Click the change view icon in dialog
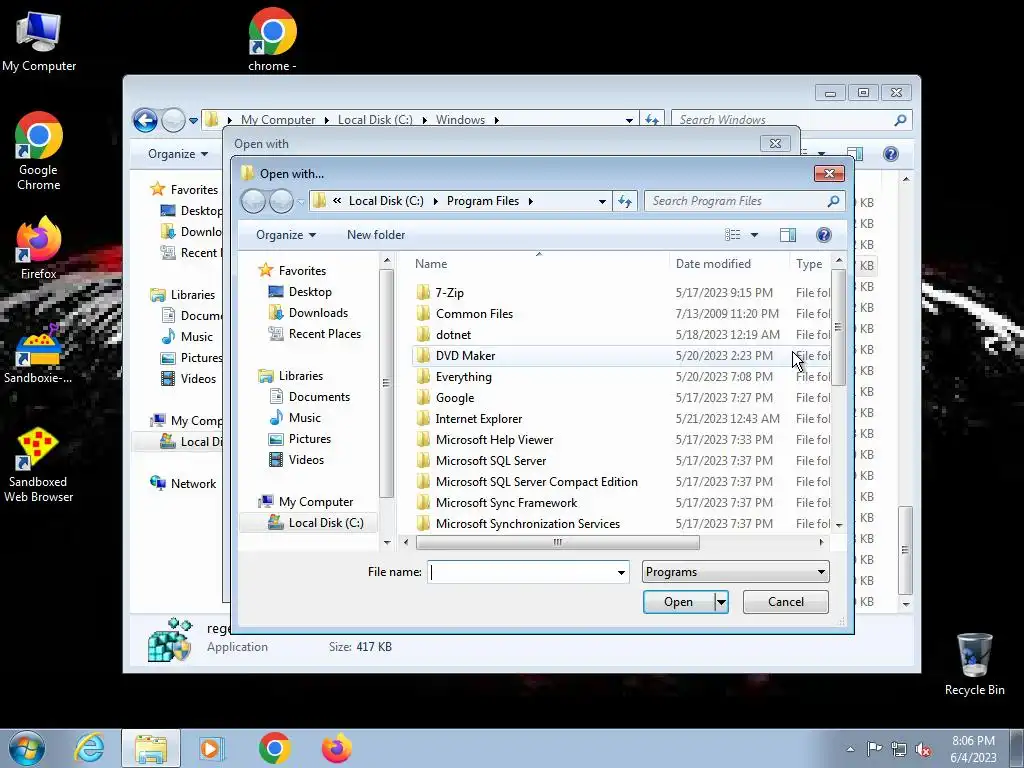This screenshot has height=768, width=1024. (x=733, y=235)
